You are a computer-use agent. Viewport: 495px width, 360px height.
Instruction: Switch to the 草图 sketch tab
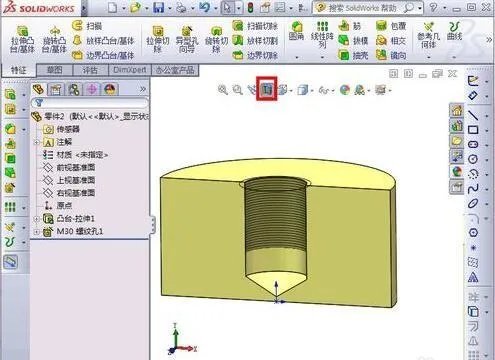click(54, 70)
